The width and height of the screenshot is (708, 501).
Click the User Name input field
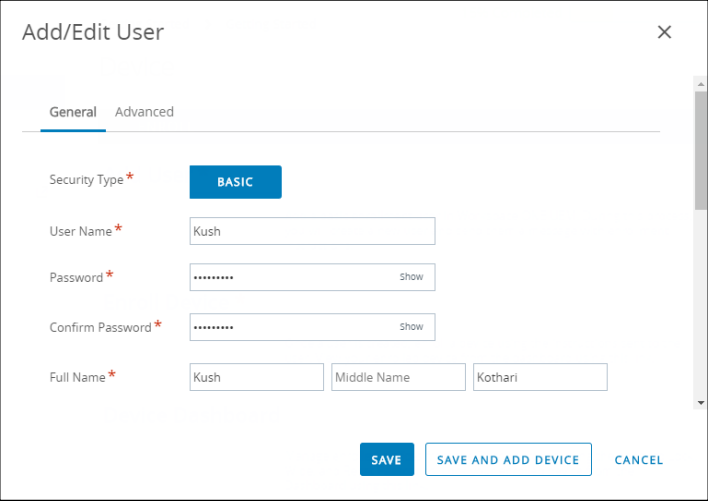[x=312, y=231]
